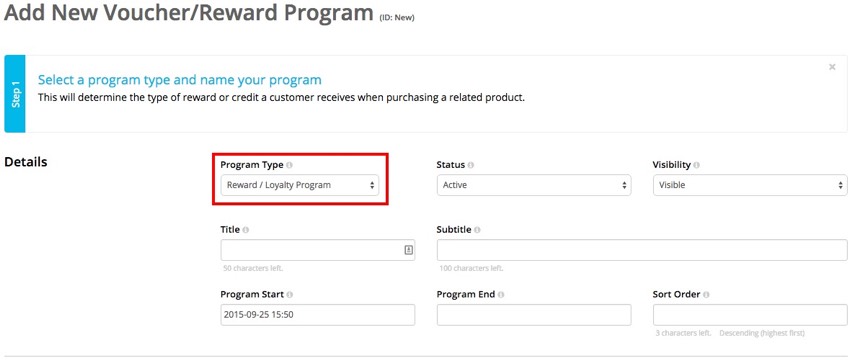This screenshot has width=850, height=361.
Task: Click the info icon beside Program Type
Action: 289,165
